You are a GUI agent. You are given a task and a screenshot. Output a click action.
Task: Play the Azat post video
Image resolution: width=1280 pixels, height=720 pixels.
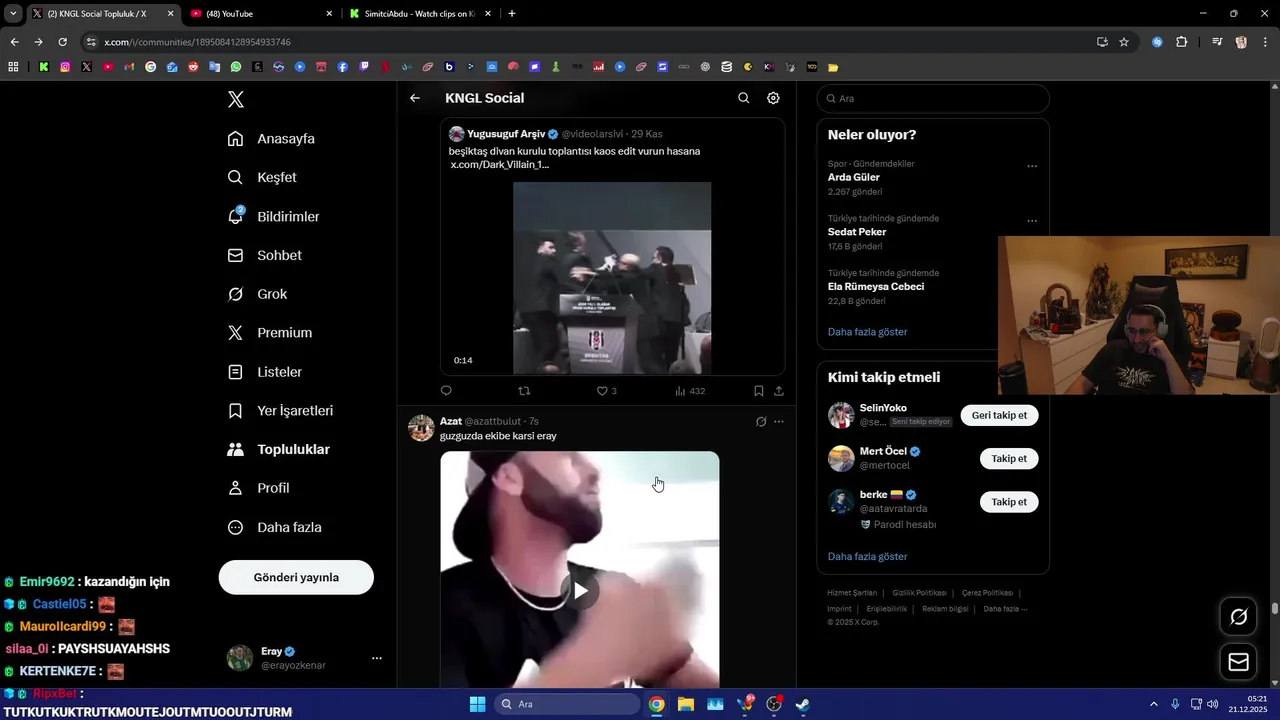pos(580,590)
